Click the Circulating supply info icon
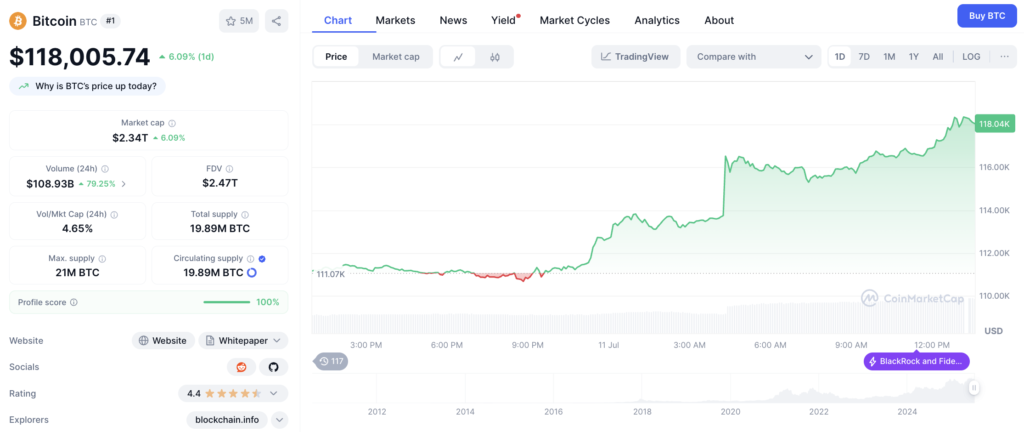This screenshot has height=432, width=1024. (x=250, y=258)
